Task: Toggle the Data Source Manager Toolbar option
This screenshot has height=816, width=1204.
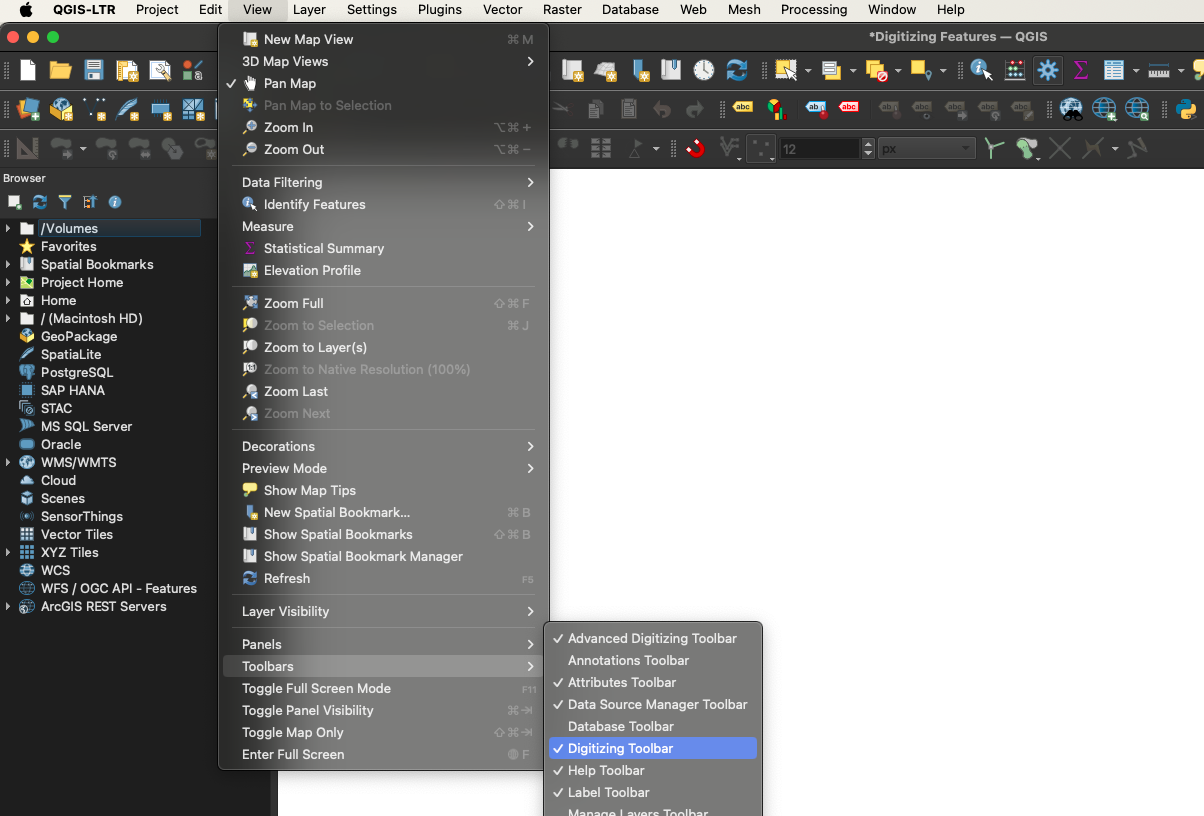Action: (653, 704)
